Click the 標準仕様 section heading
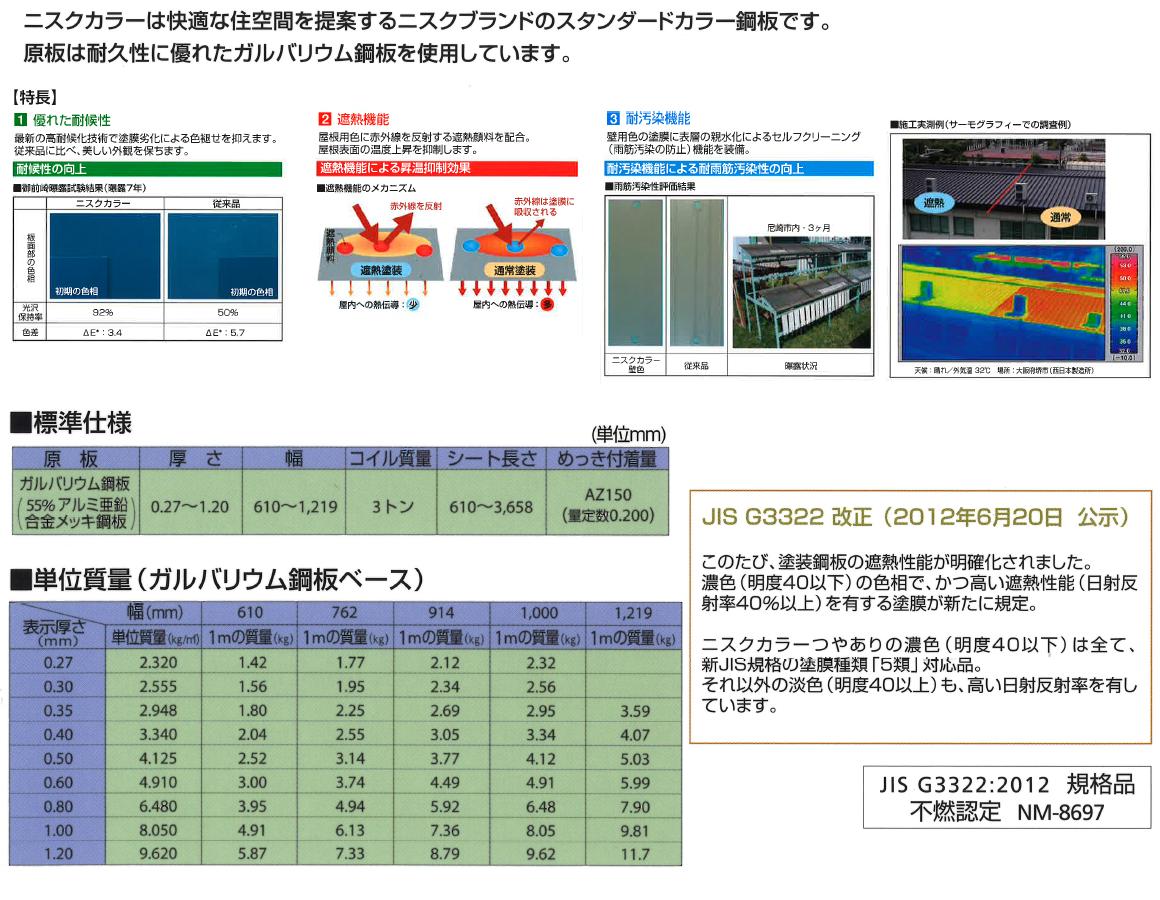The image size is (1160, 900). [72, 423]
